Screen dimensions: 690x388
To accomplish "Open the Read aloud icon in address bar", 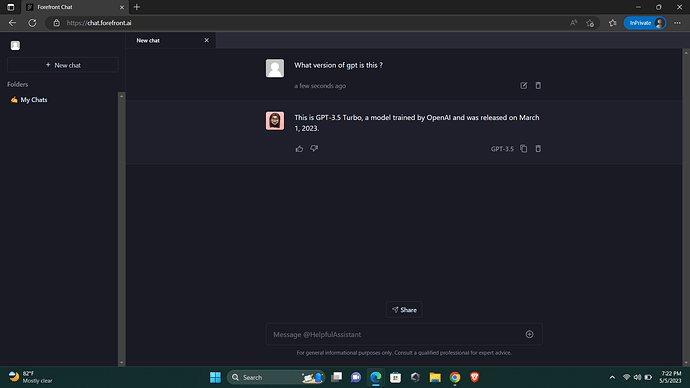I will pyautogui.click(x=573, y=23).
